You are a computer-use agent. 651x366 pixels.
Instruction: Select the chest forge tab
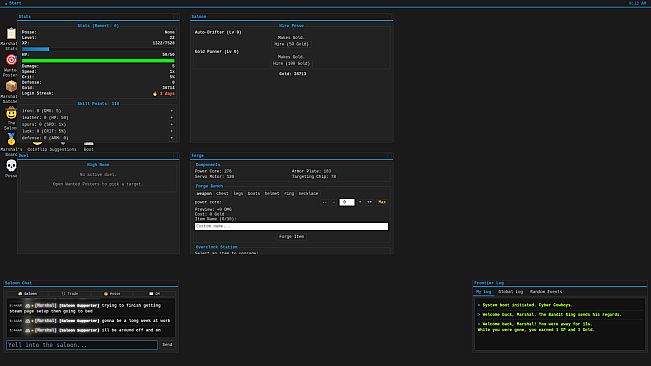(x=222, y=194)
